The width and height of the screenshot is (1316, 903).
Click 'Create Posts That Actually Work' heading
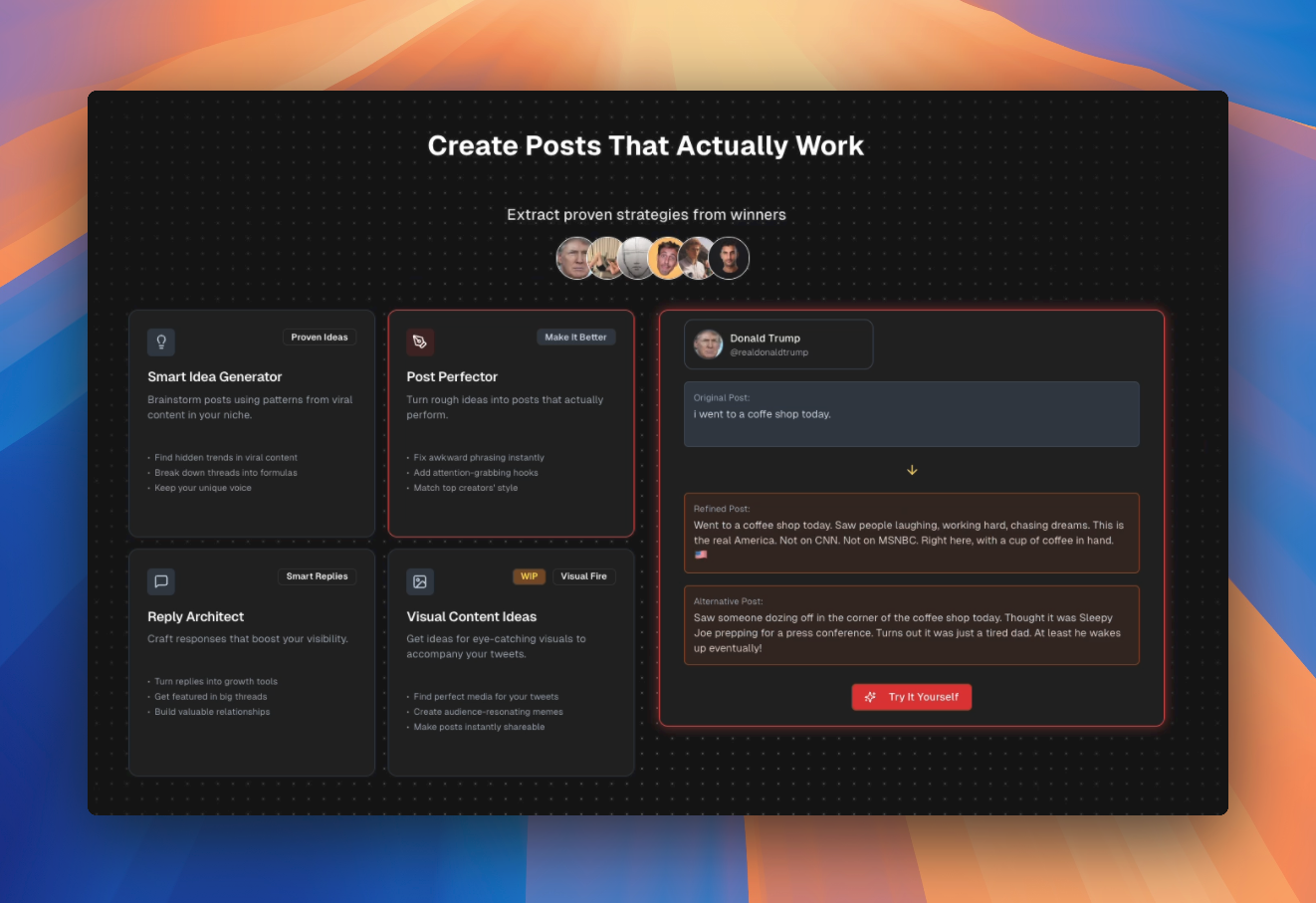click(x=646, y=145)
